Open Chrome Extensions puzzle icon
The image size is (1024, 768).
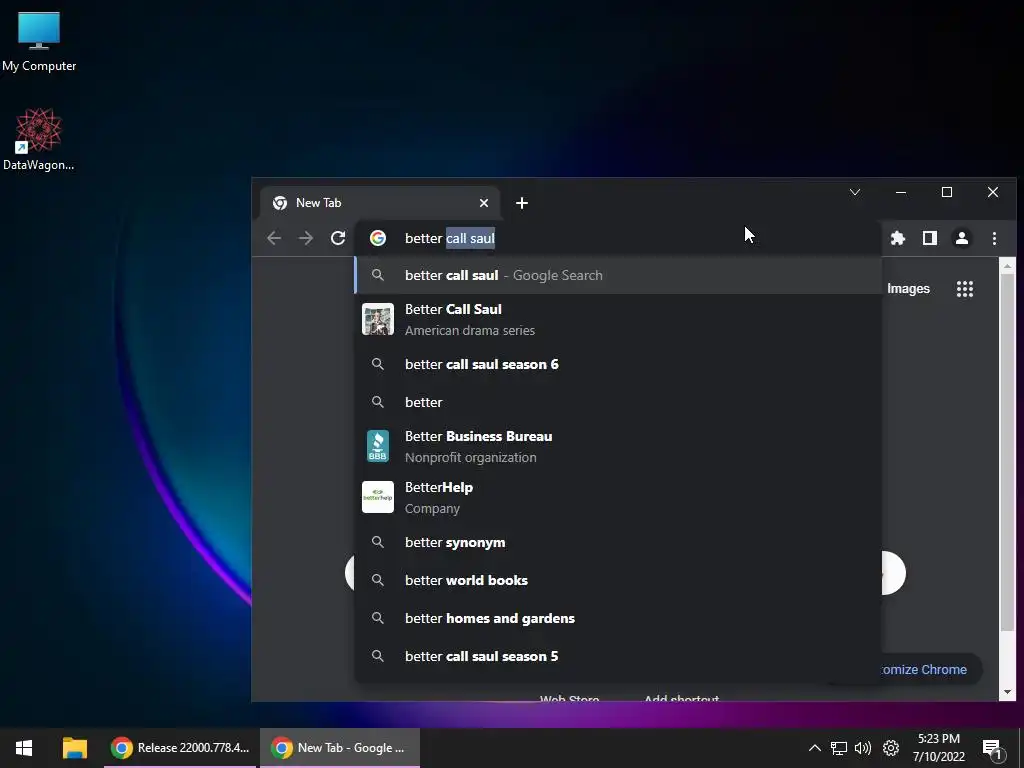pyautogui.click(x=898, y=238)
